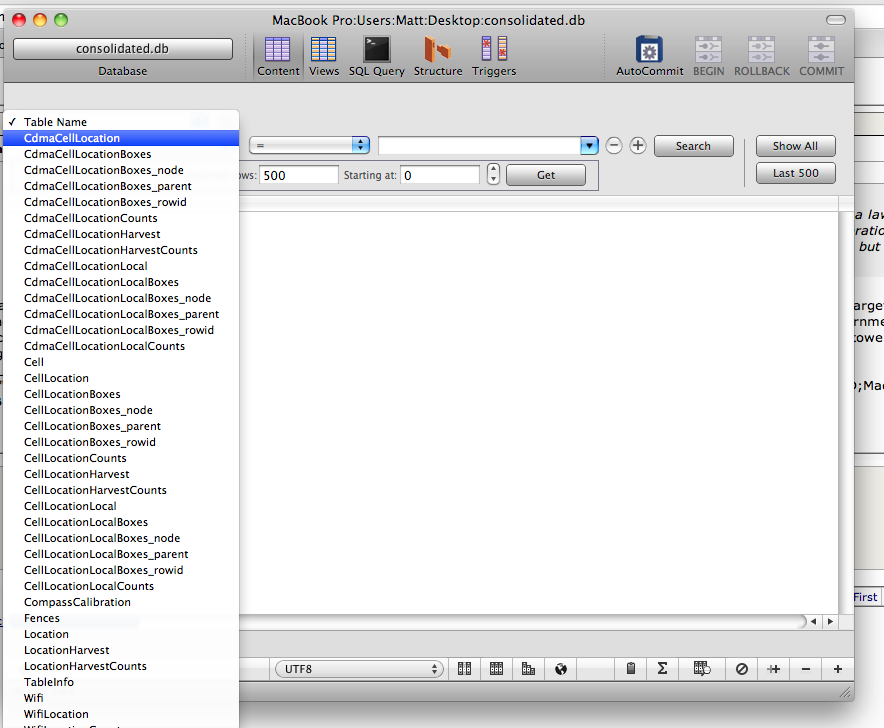Click the Table Name checked header item

coord(121,122)
